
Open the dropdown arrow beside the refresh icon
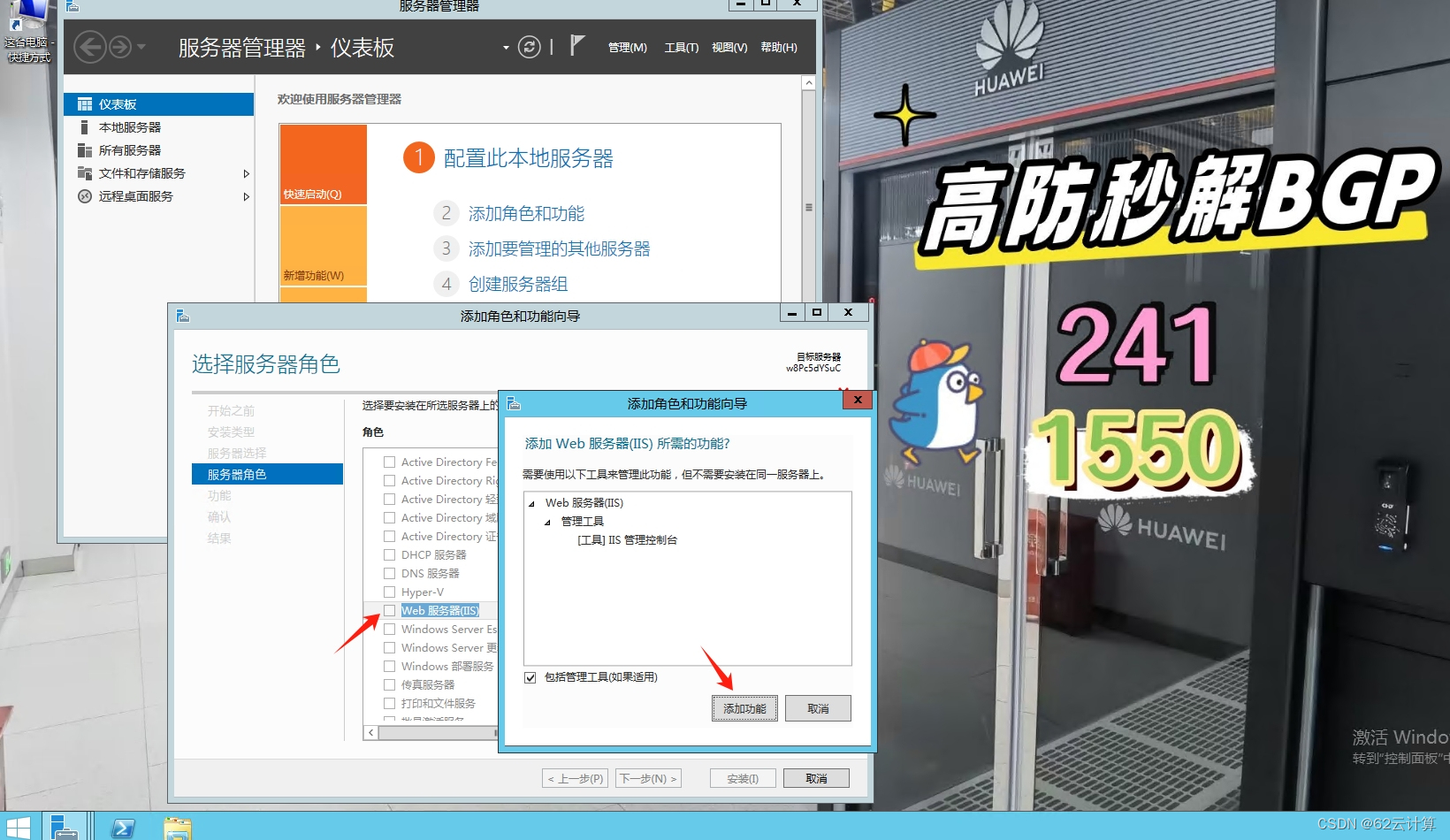506,48
